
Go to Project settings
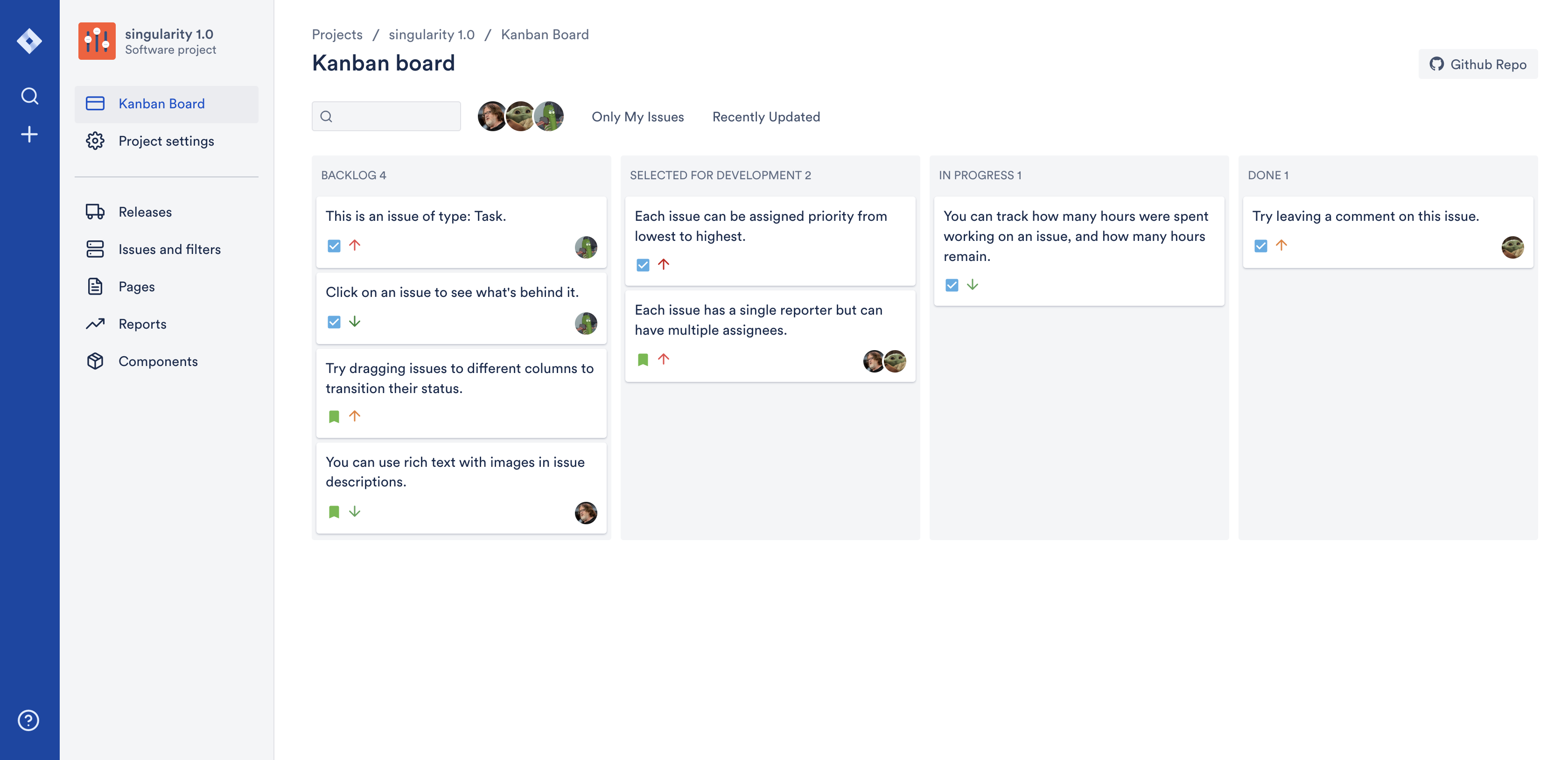click(x=166, y=141)
